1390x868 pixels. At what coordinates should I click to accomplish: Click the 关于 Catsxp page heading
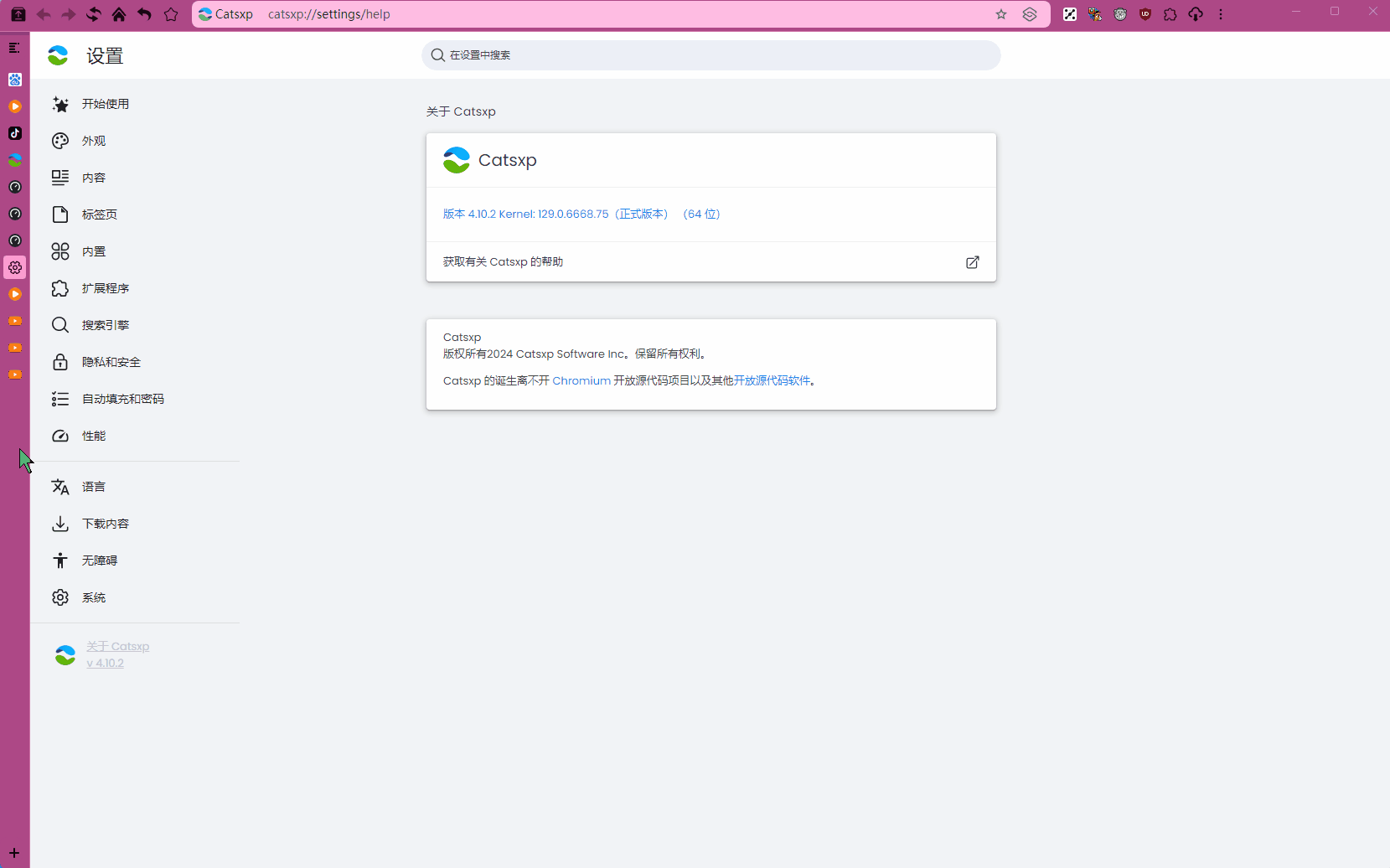pyautogui.click(x=461, y=111)
